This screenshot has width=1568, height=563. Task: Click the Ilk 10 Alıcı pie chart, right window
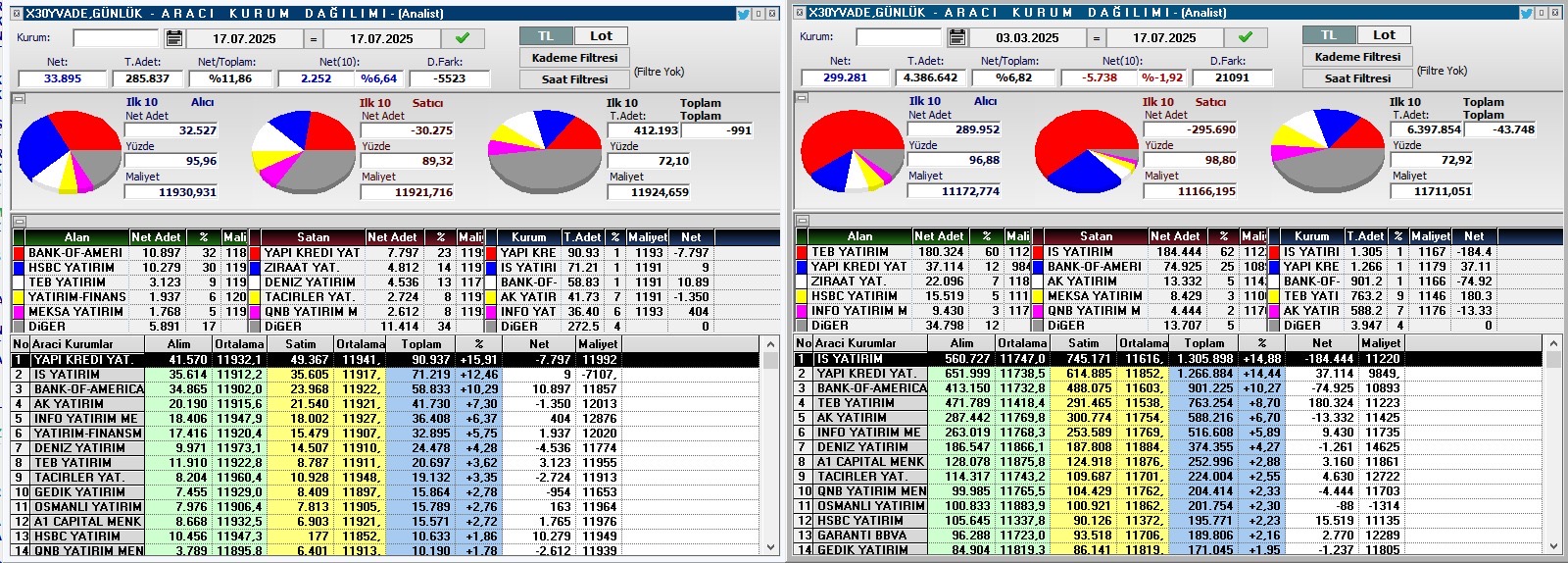pos(852,151)
